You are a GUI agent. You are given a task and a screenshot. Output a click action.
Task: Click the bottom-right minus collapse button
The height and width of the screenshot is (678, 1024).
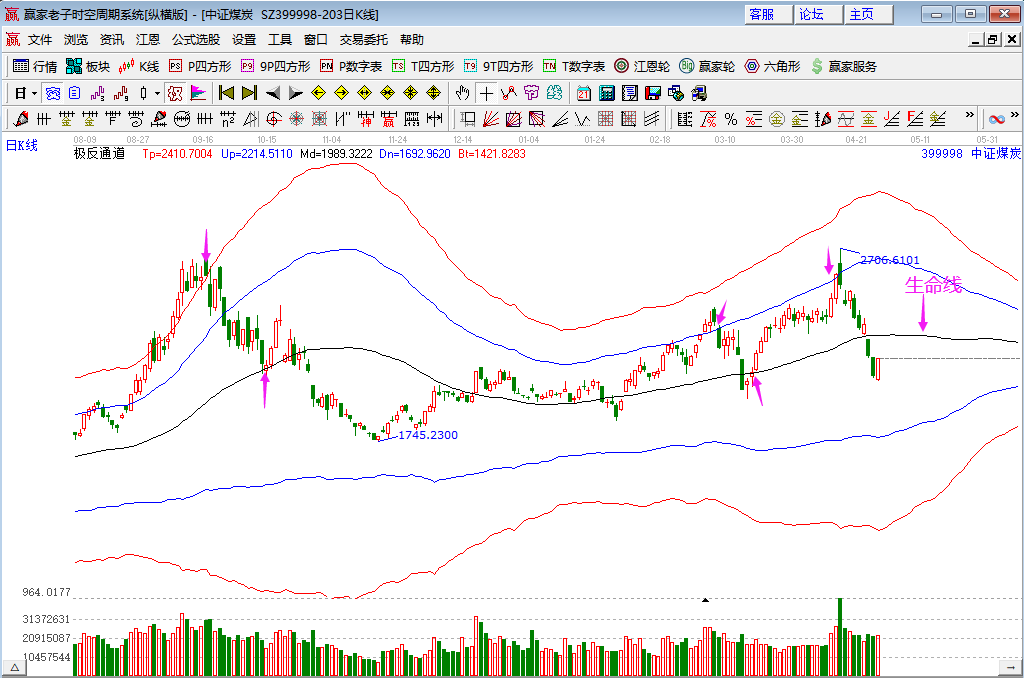(1011, 668)
